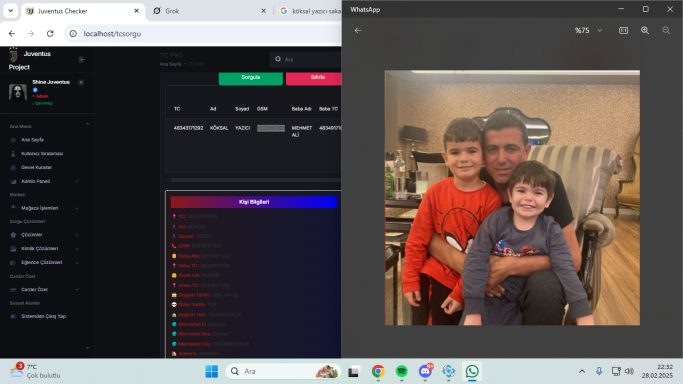Image resolution: width=683 pixels, height=384 pixels.
Task: Open the Windows Start menu
Action: click(212, 371)
